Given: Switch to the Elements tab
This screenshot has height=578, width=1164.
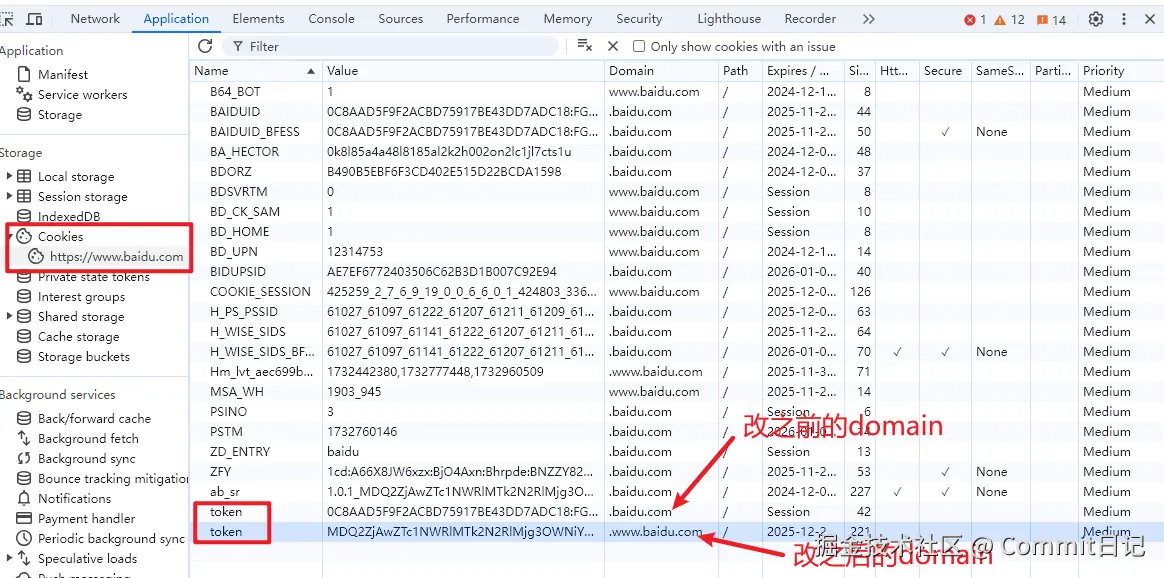Looking at the screenshot, I should (258, 19).
